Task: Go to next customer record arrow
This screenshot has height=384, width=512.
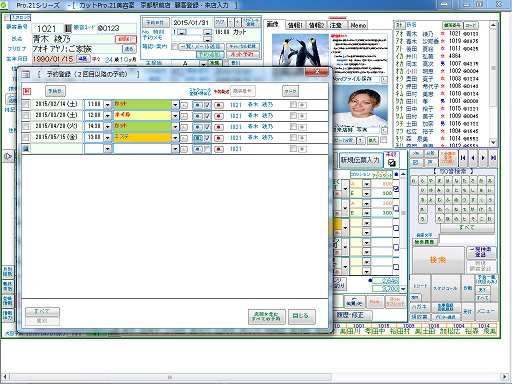Action: [x=483, y=158]
